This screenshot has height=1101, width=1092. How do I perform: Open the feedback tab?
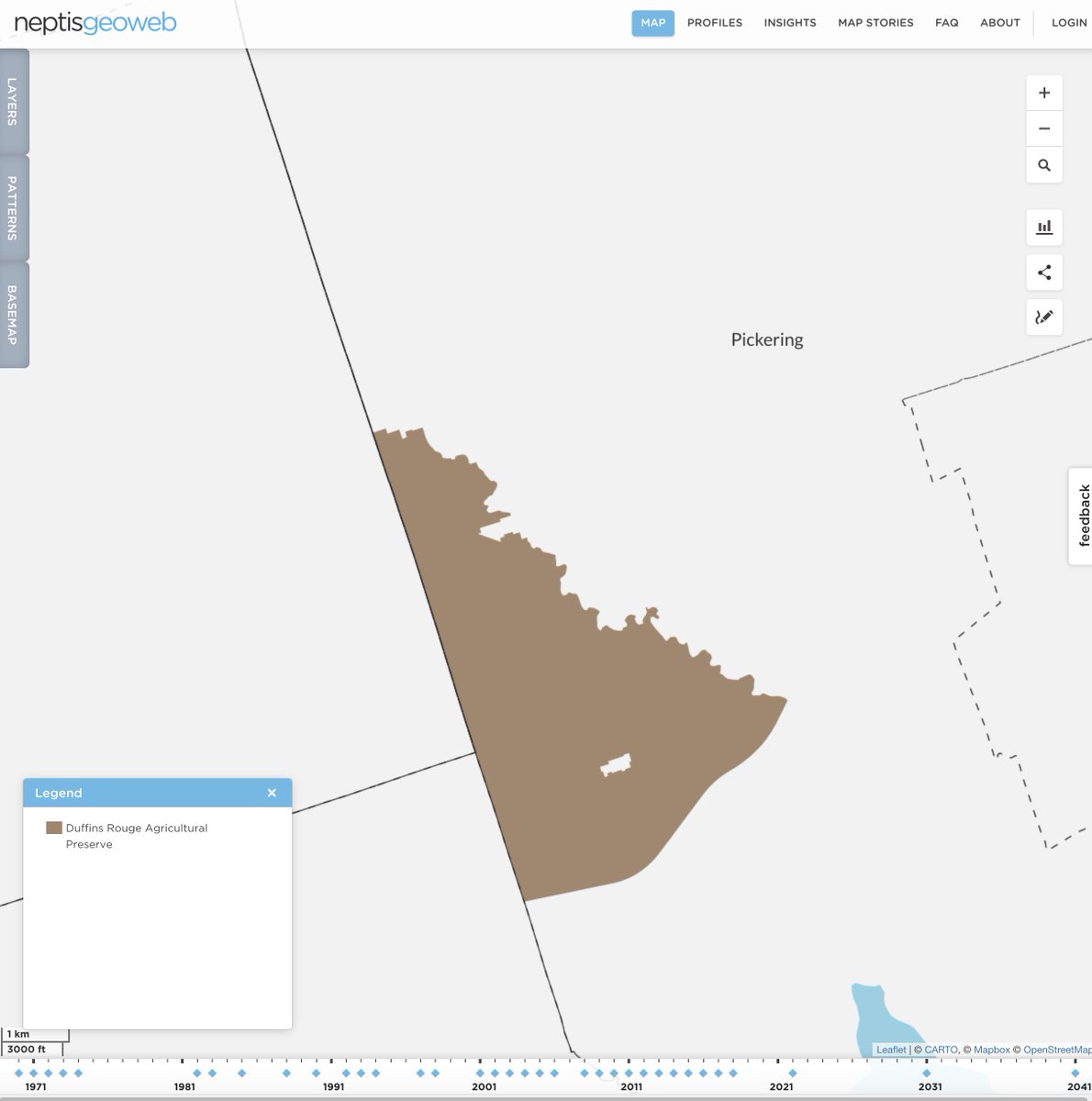1083,516
